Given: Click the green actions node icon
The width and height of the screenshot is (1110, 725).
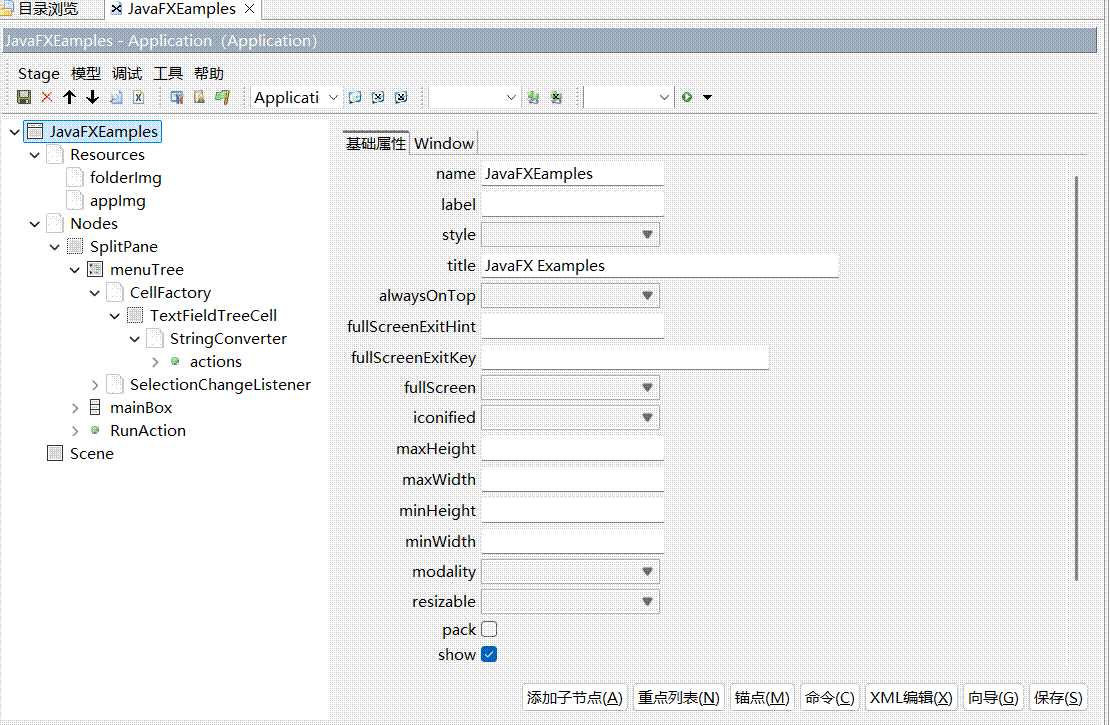Looking at the screenshot, I should point(175,361).
